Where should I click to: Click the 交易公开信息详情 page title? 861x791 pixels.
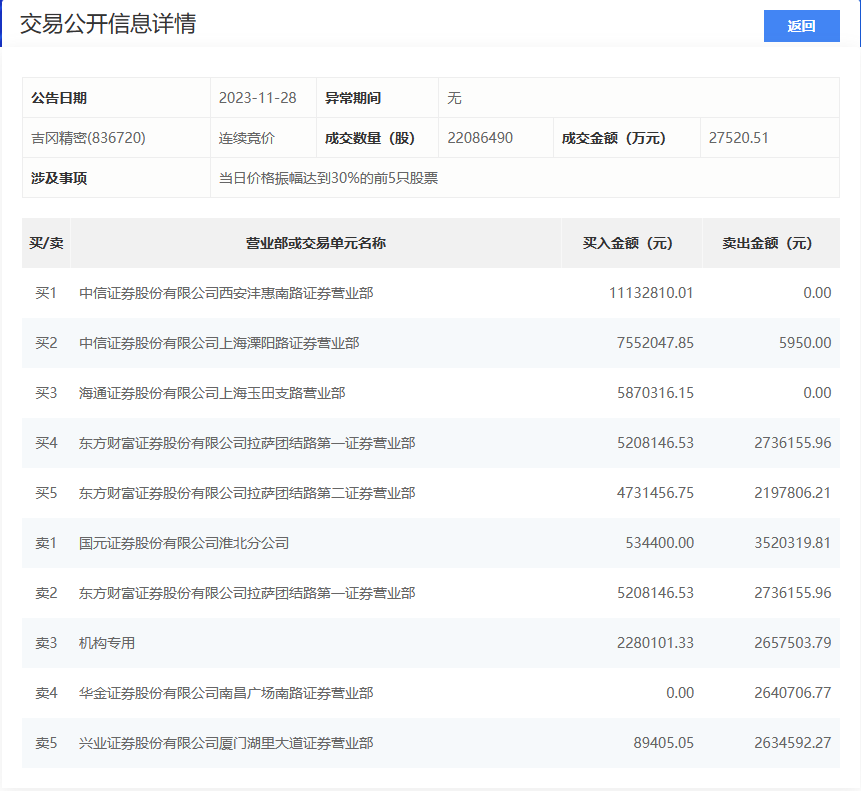tap(108, 24)
